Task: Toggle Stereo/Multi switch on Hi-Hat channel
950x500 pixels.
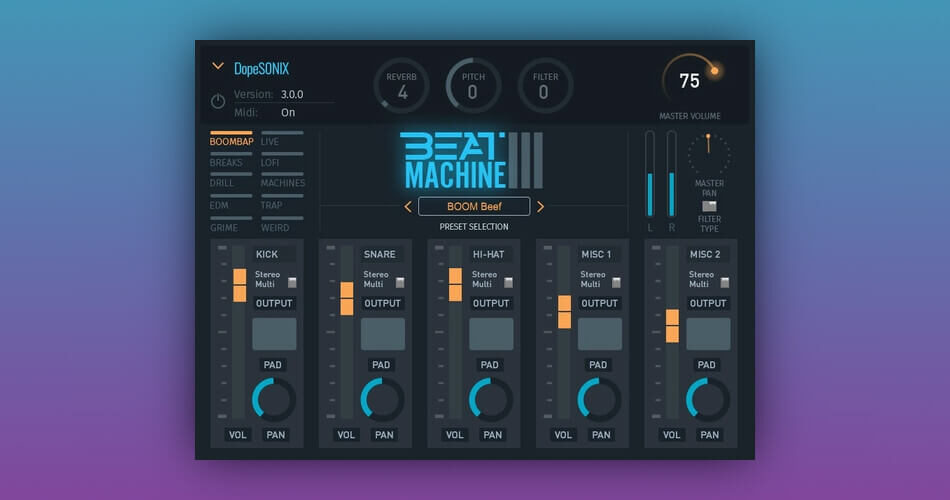Action: [509, 283]
